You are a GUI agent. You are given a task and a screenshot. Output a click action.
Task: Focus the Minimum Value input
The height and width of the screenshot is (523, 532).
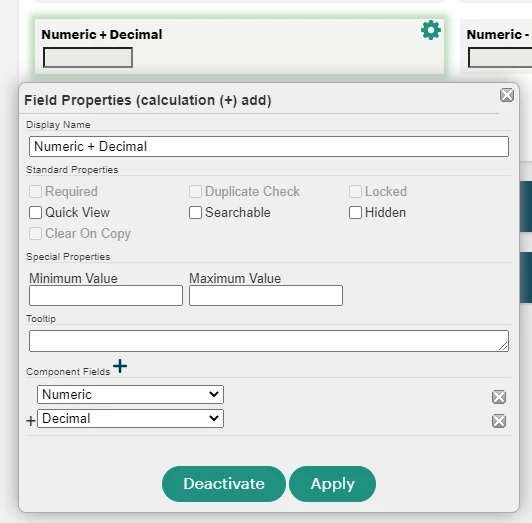click(106, 296)
